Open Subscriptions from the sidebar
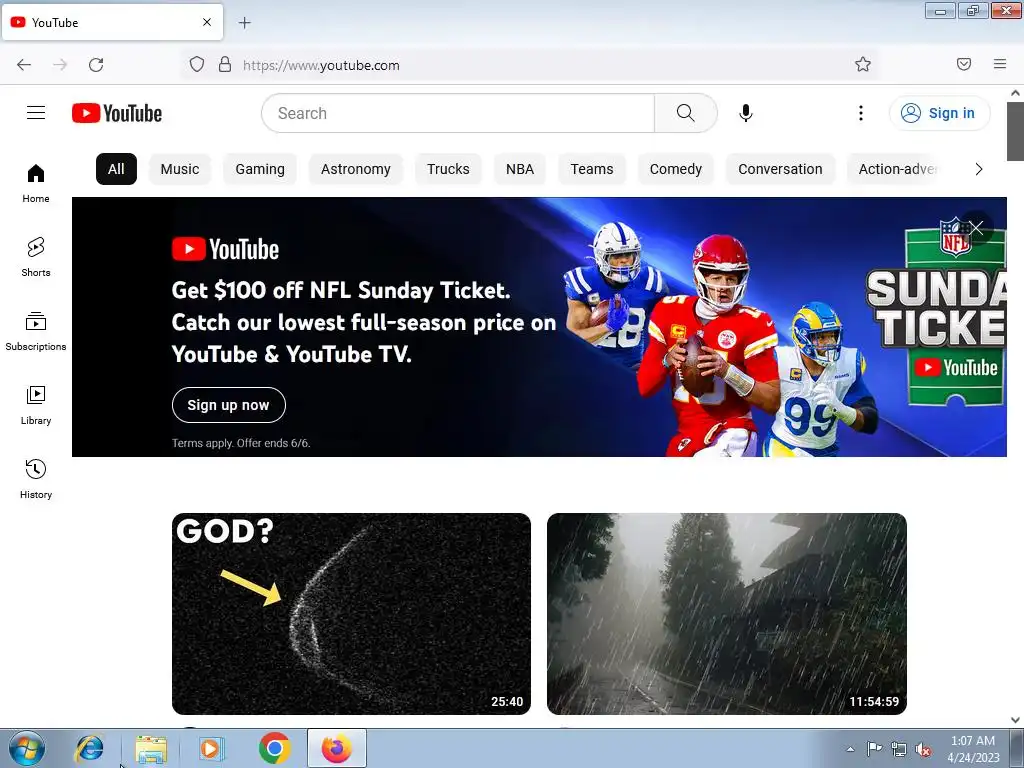The image size is (1024, 768). click(x=36, y=331)
